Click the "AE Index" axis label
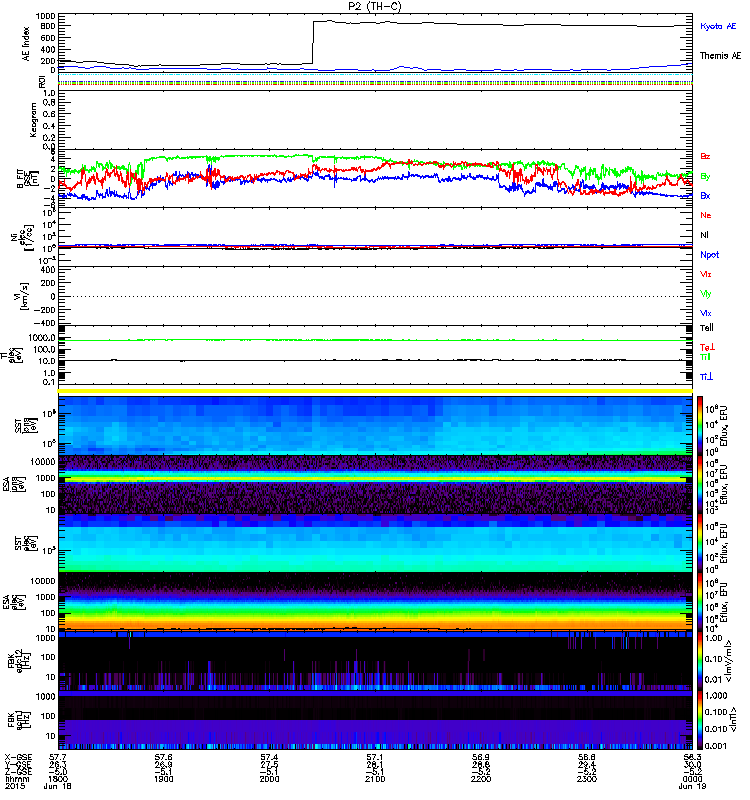Screen dimensions: 750x800 pos(26,44)
